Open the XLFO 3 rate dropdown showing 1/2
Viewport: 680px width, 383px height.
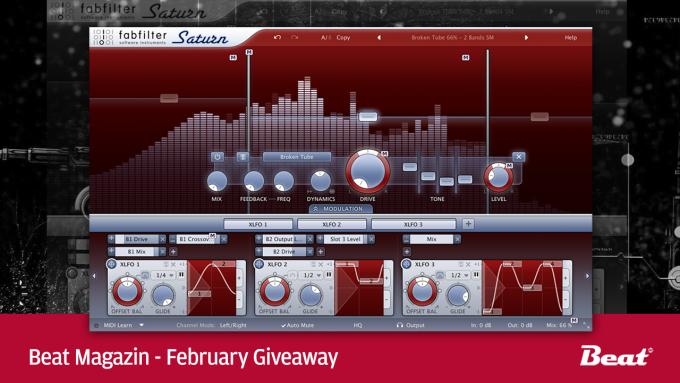459,275
